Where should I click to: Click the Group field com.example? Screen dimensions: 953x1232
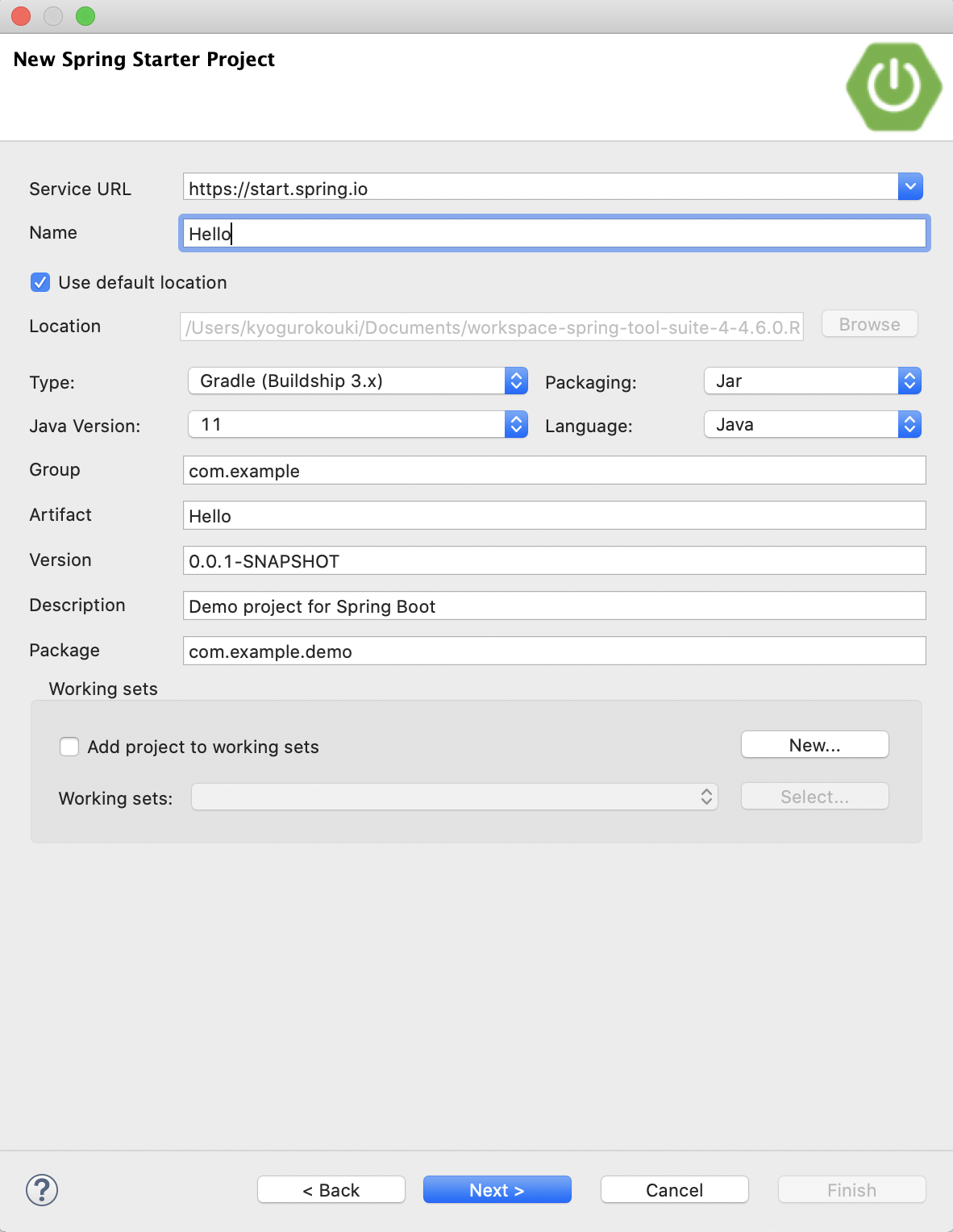[555, 470]
